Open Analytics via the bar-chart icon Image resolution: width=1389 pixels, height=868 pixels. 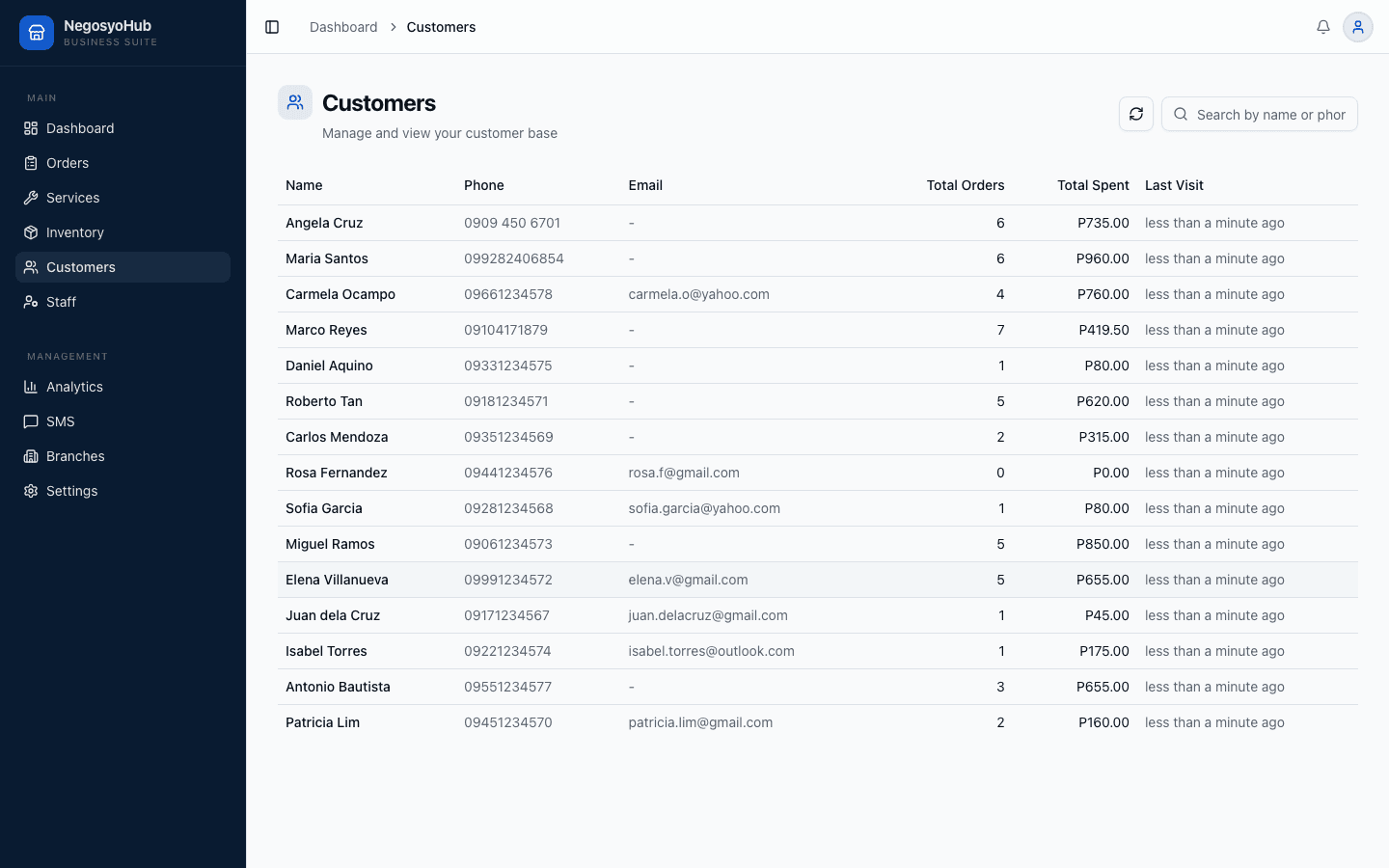[32, 387]
